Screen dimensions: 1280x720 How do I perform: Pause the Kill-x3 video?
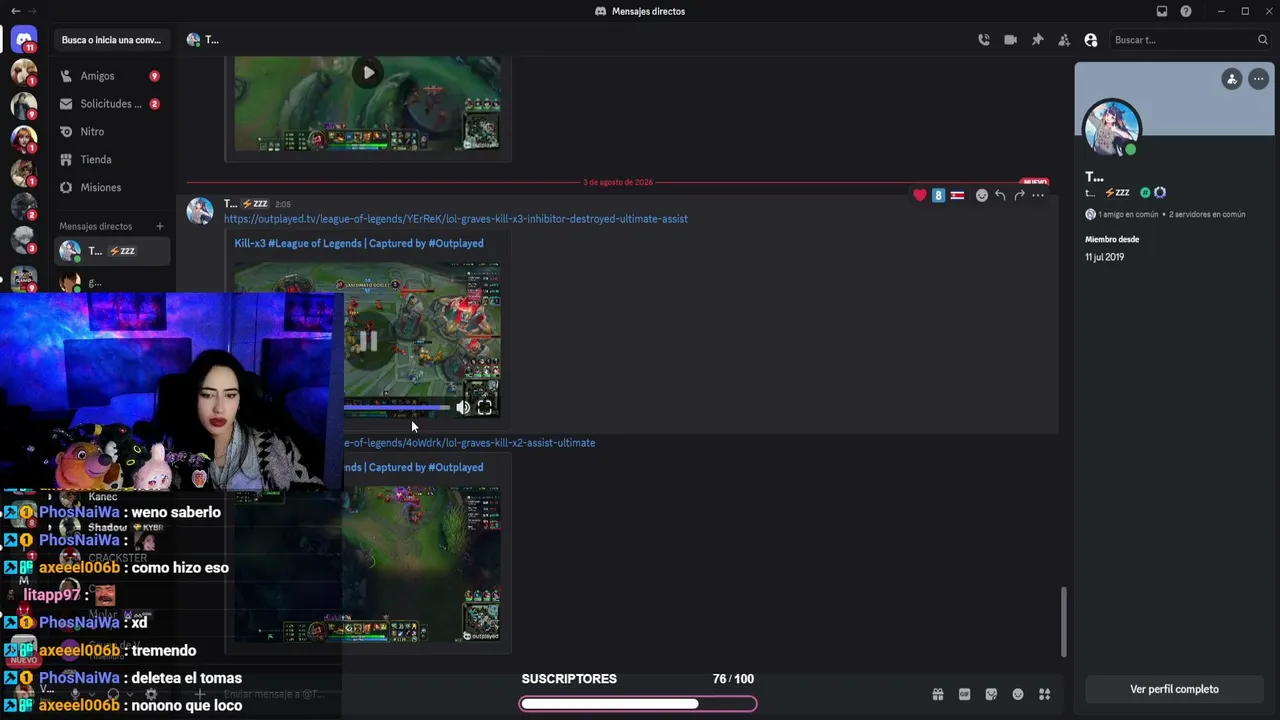(x=368, y=341)
